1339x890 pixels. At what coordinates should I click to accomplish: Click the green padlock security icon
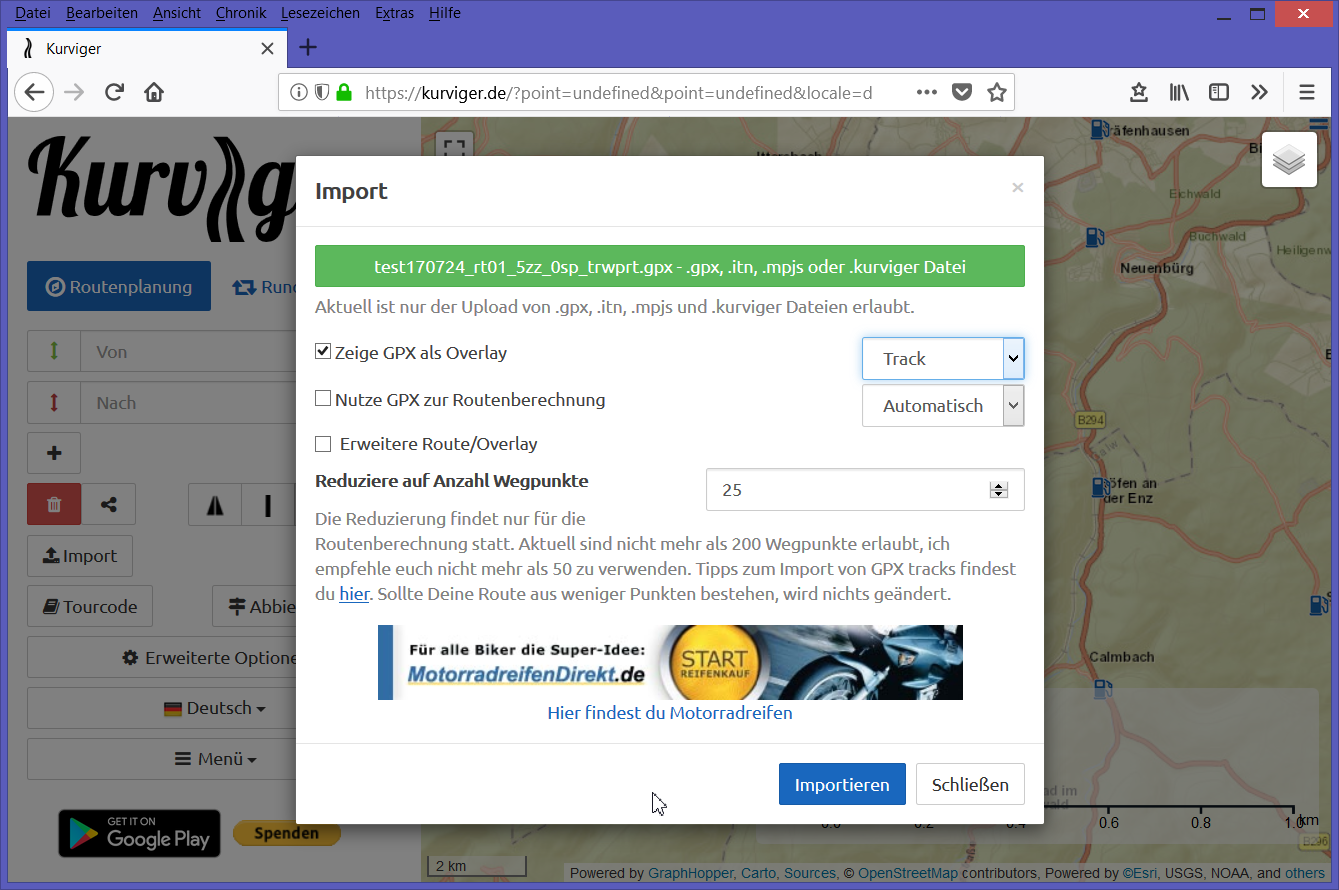pos(344,92)
